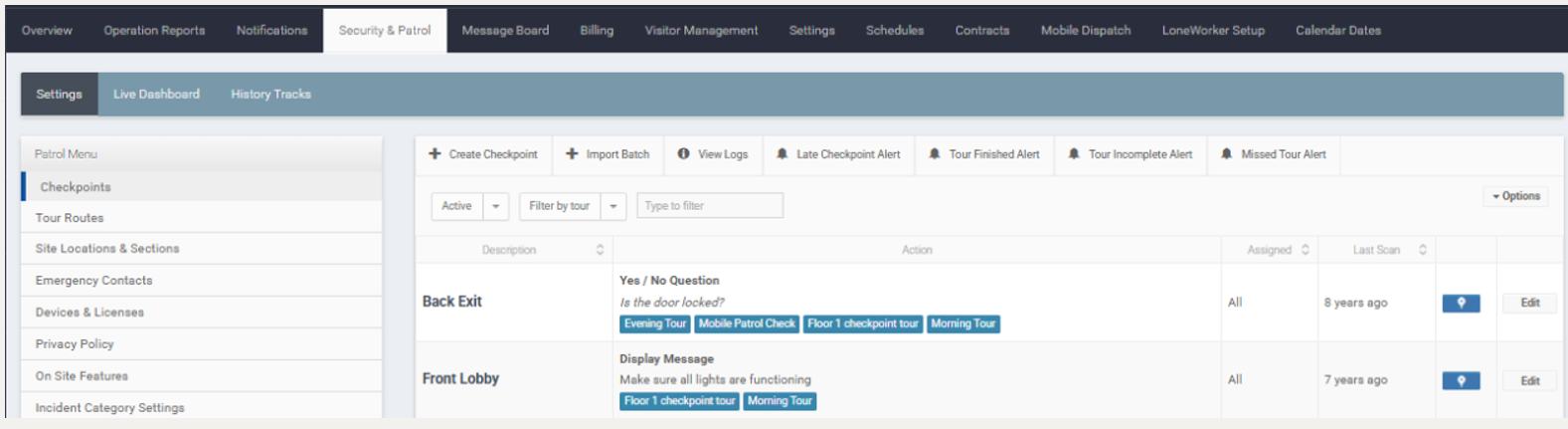The width and height of the screenshot is (1568, 429).
Task: Click the Type to filter input
Action: [x=710, y=206]
